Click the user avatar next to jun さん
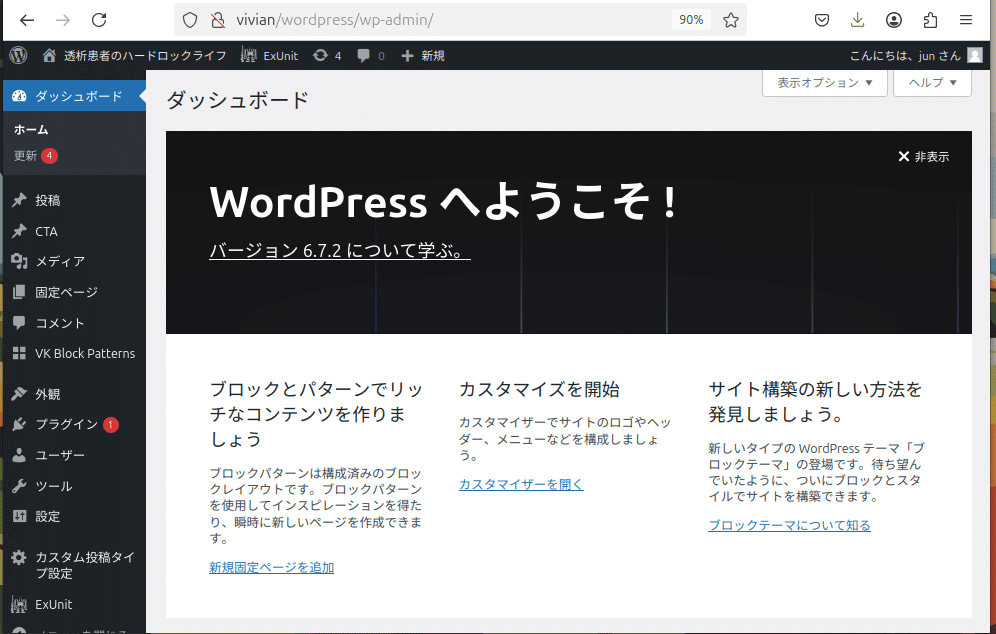The width and height of the screenshot is (996, 634). [975, 55]
